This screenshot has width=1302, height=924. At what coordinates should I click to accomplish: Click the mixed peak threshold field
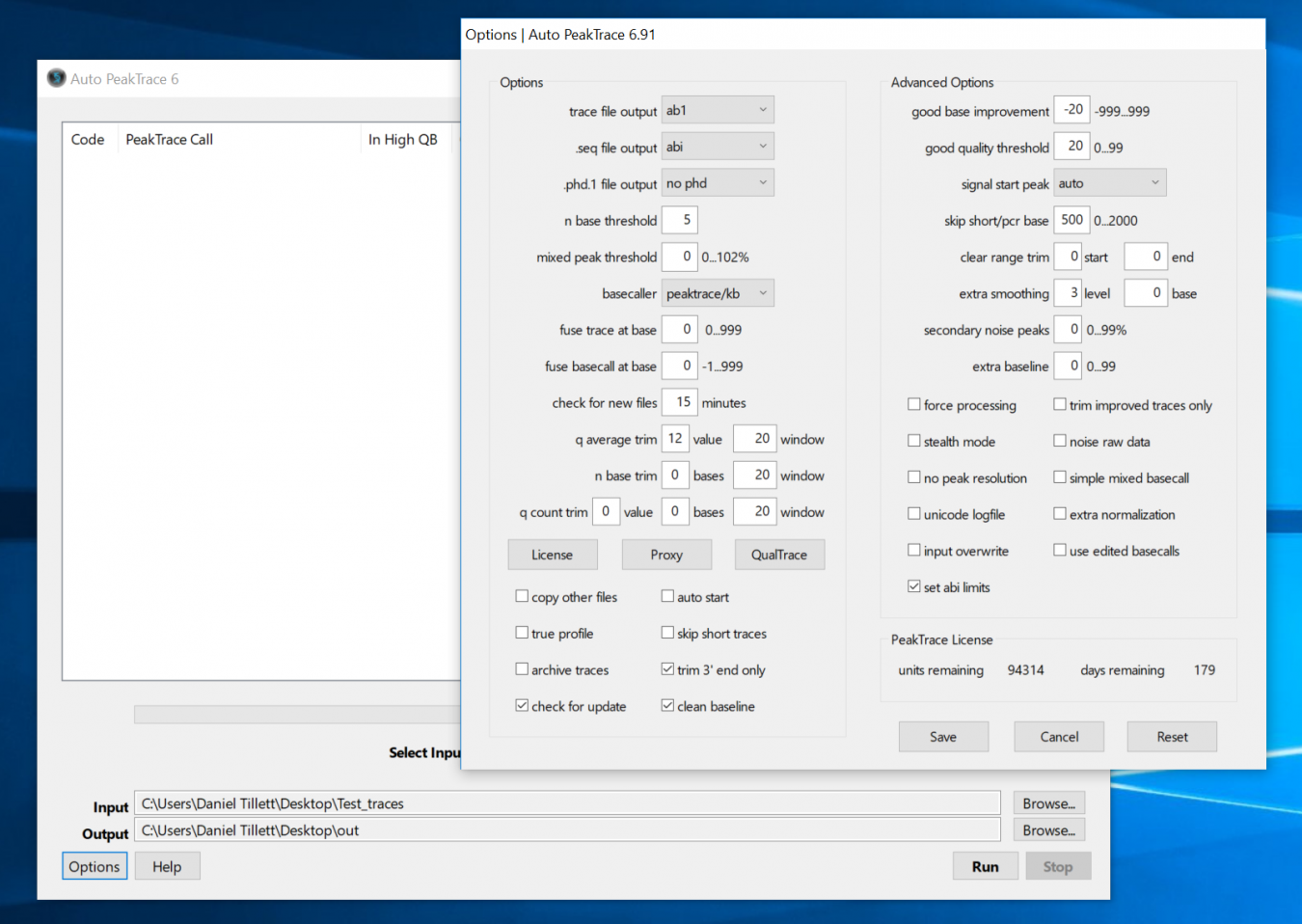click(x=679, y=257)
